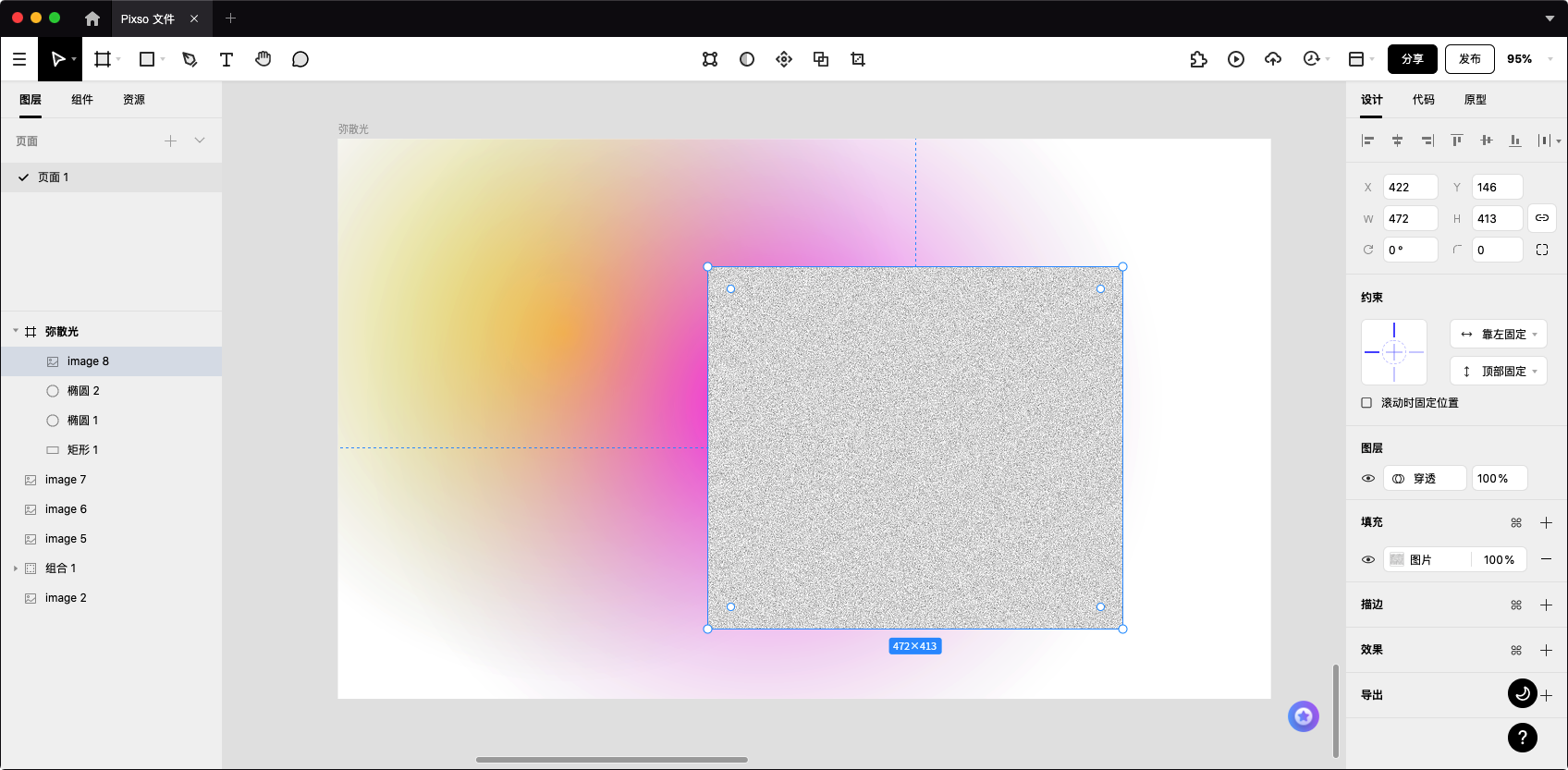Select the Rectangle shape tool
The image size is (1568, 770).
pos(146,59)
